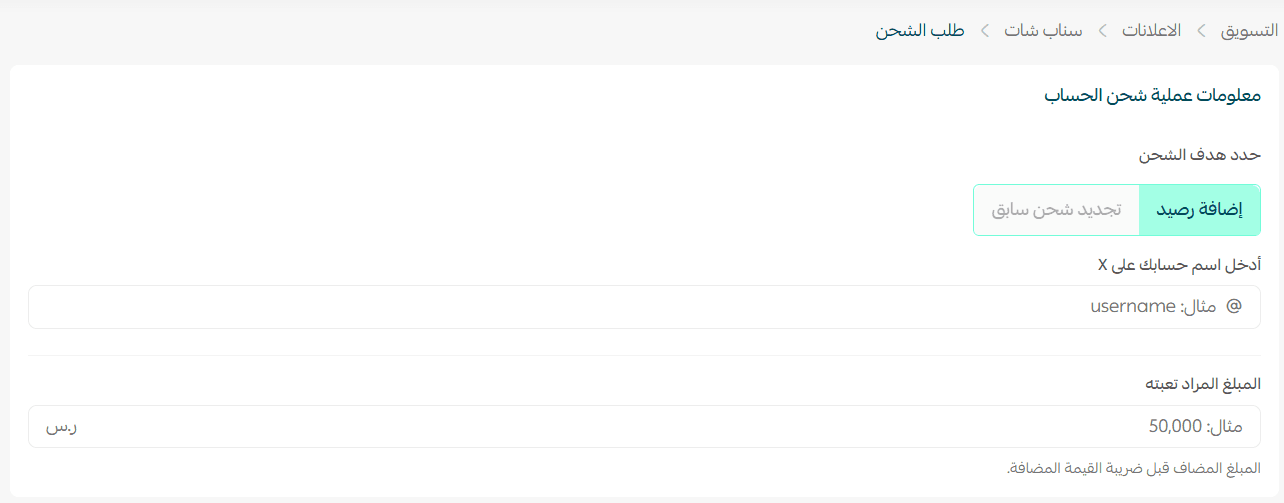Click the حدد هدف الشحن label
Image resolution: width=1284 pixels, height=503 pixels.
click(1200, 155)
